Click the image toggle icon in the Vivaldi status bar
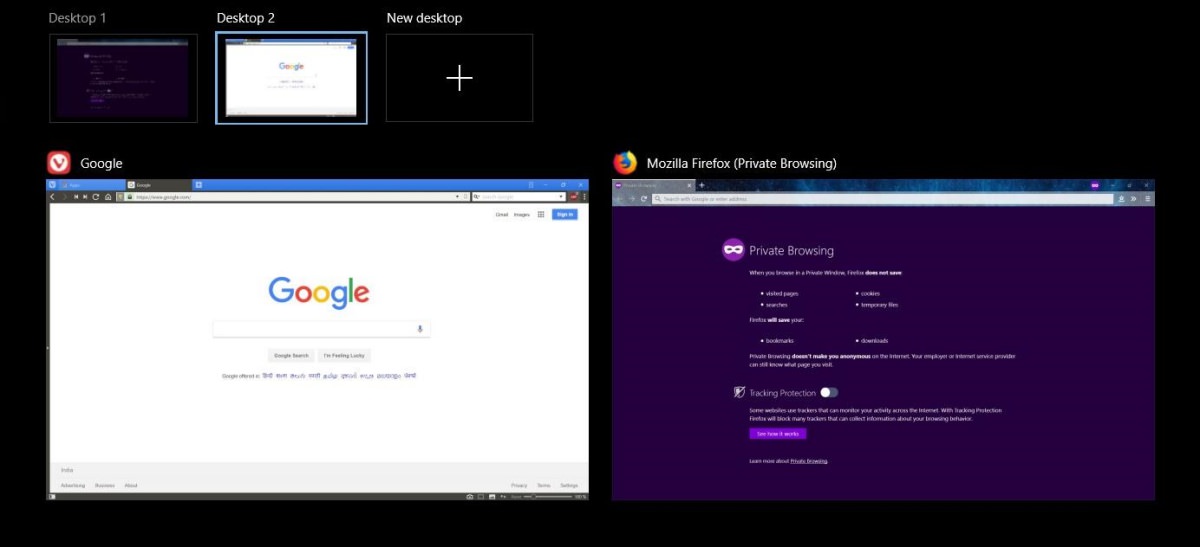1200x547 pixels. point(492,496)
